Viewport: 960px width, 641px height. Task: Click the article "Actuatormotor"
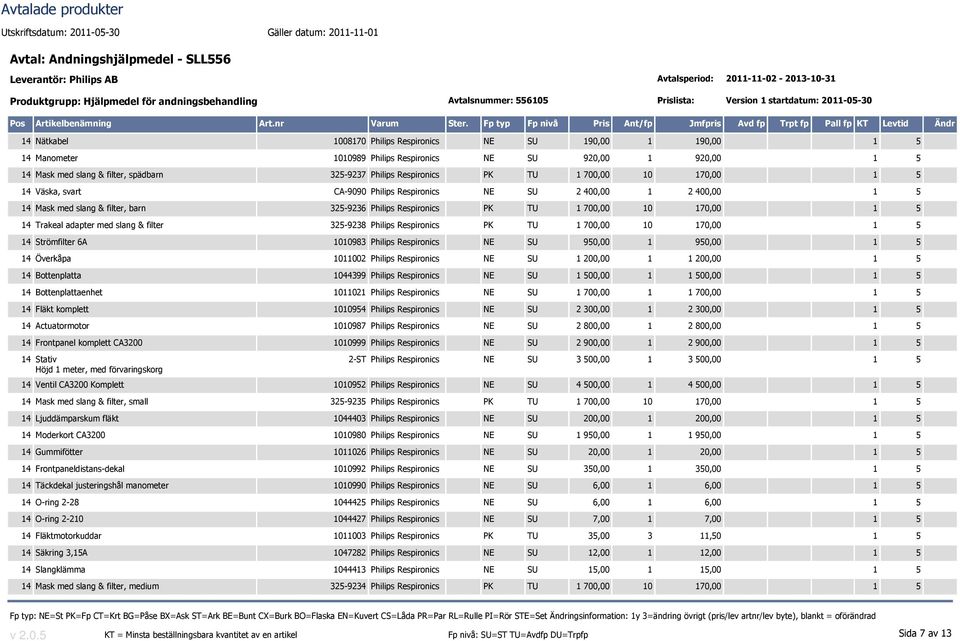tap(62, 326)
